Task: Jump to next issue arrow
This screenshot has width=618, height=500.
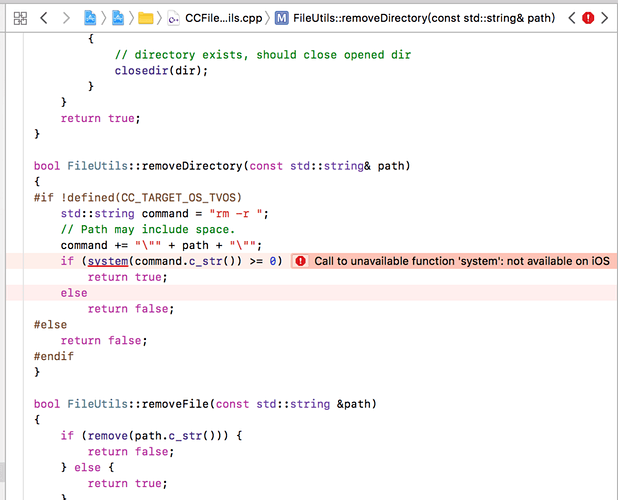Action: 605,18
